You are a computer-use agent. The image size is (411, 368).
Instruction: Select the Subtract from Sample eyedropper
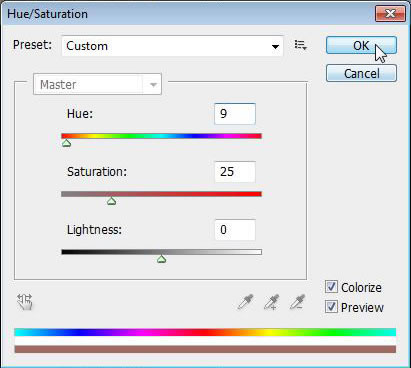click(297, 302)
